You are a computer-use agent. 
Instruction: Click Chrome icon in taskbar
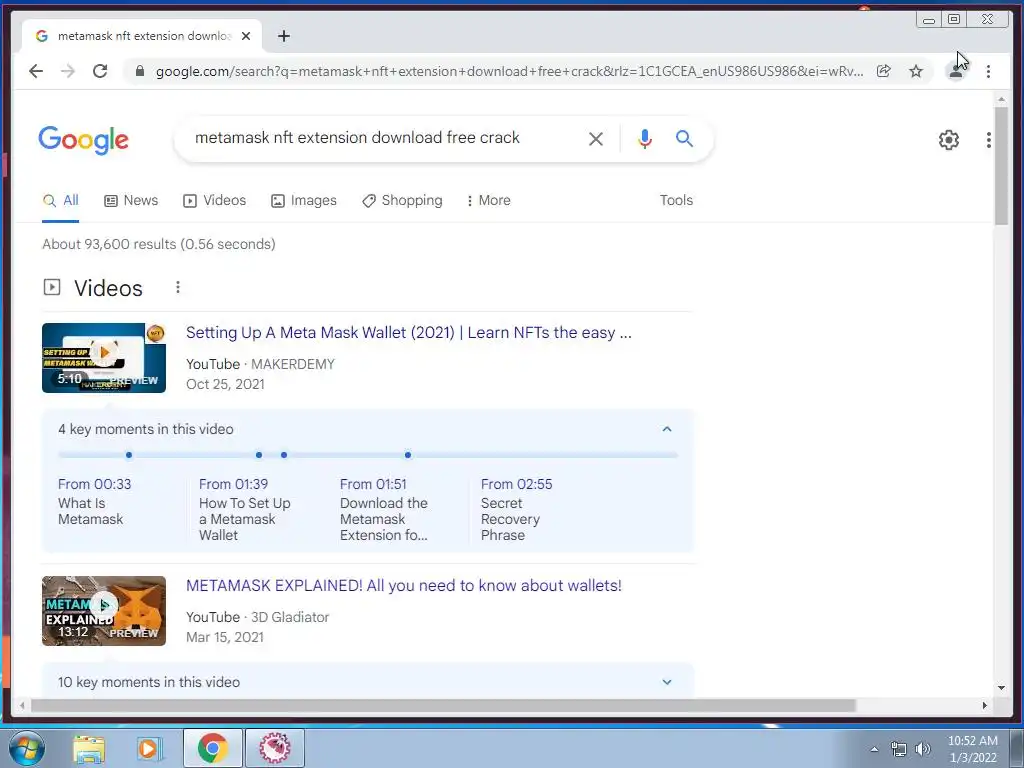pyautogui.click(x=212, y=748)
